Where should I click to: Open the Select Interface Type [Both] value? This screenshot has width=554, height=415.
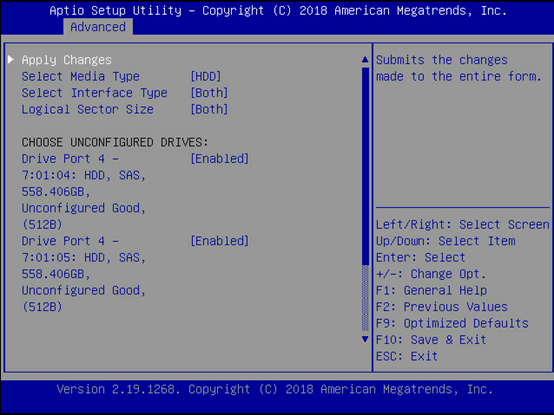pos(209,93)
